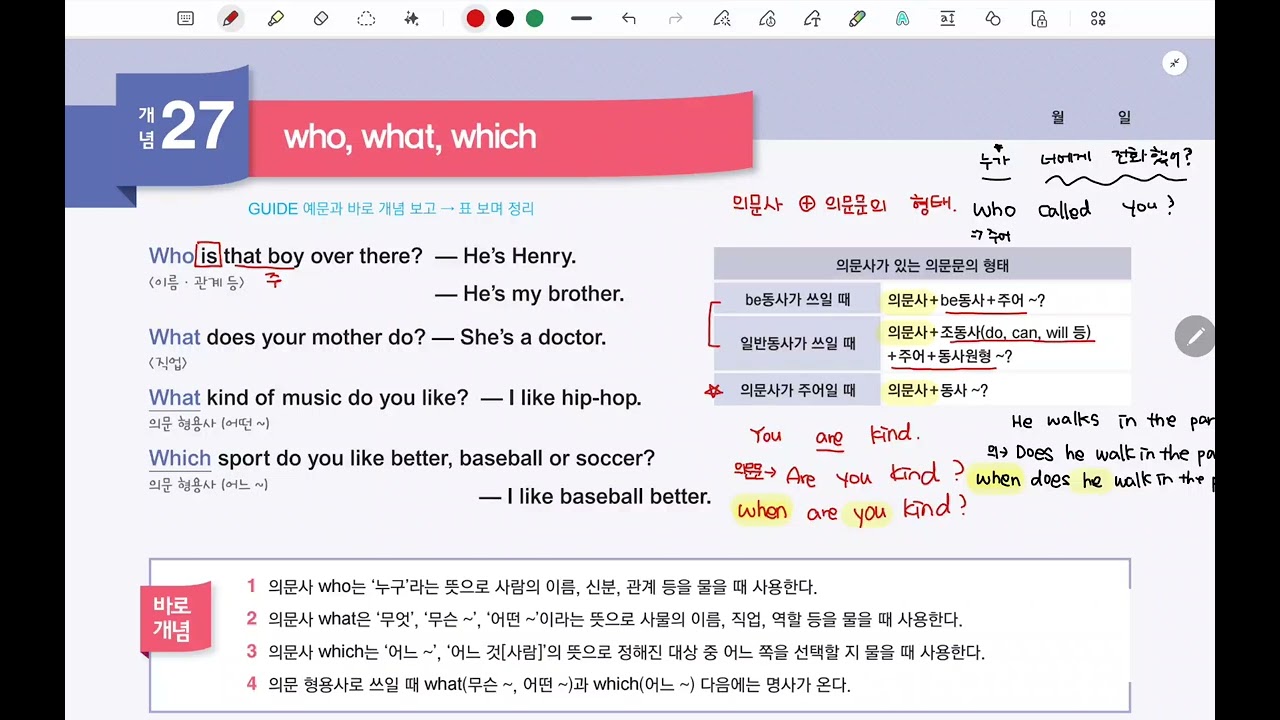The height and width of the screenshot is (720, 1280).
Task: Choose the green ink color
Action: pos(535,18)
